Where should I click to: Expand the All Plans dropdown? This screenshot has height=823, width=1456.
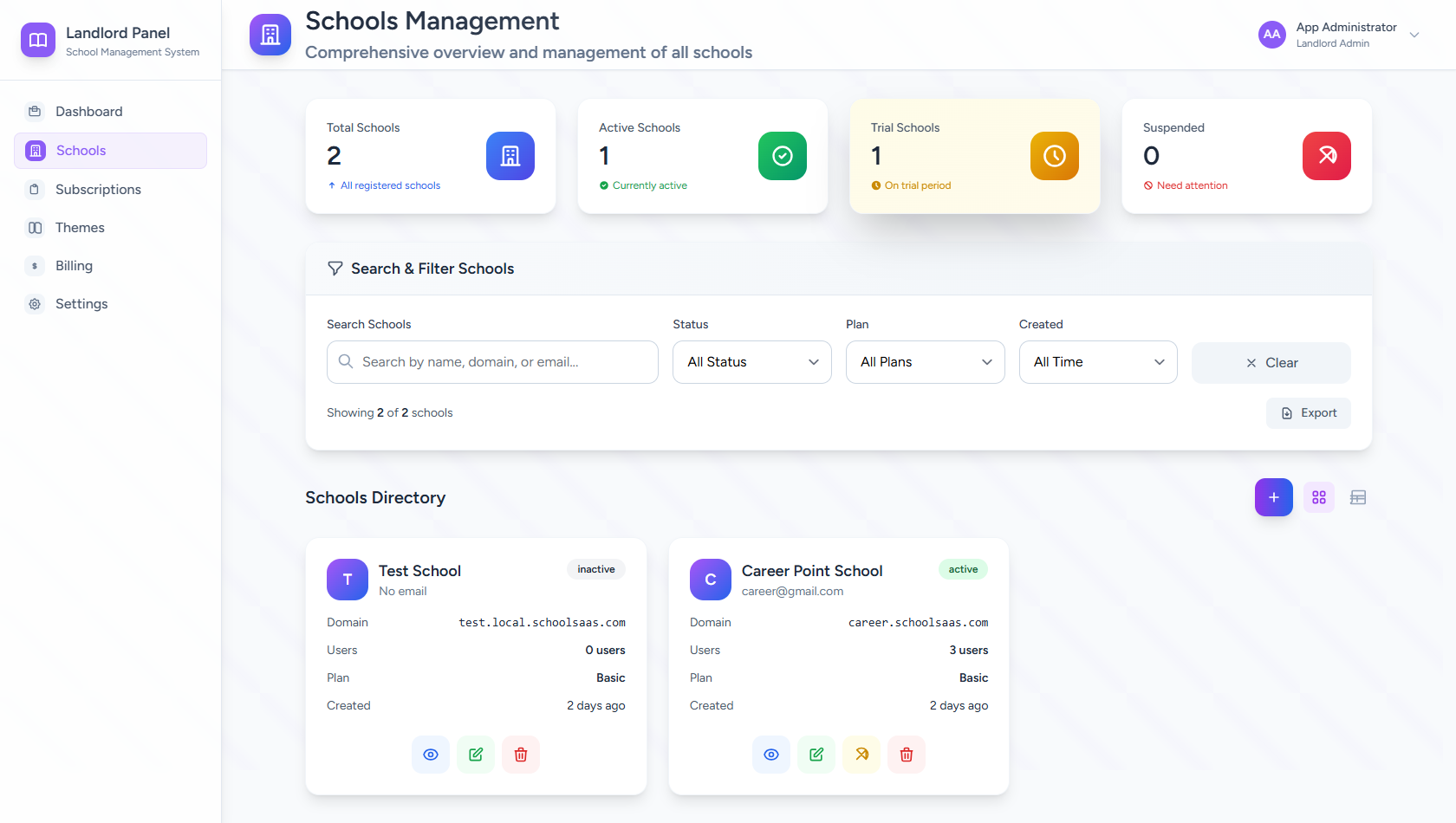click(925, 362)
